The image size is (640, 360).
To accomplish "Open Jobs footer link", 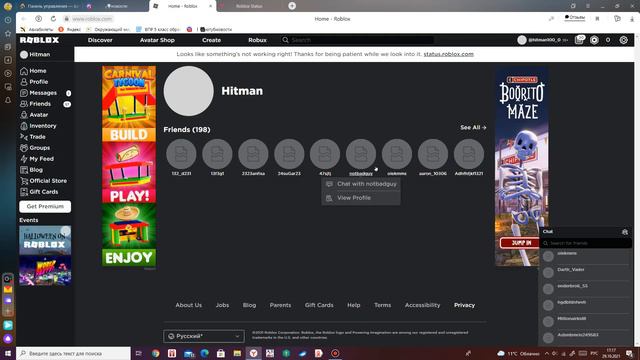I will point(222,305).
